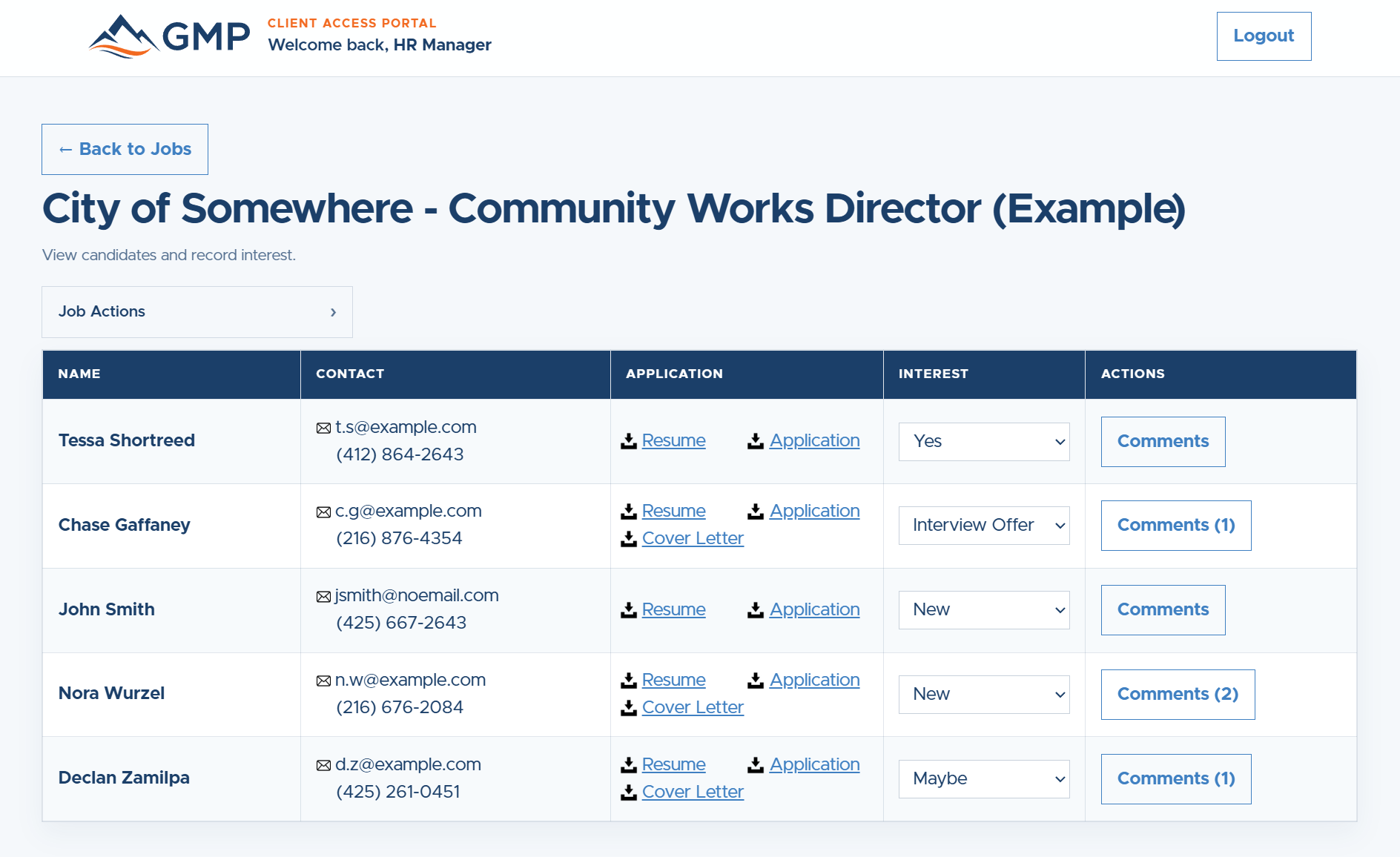
Task: Click download icon beside Chase Gaffaney's Resume
Action: (629, 512)
